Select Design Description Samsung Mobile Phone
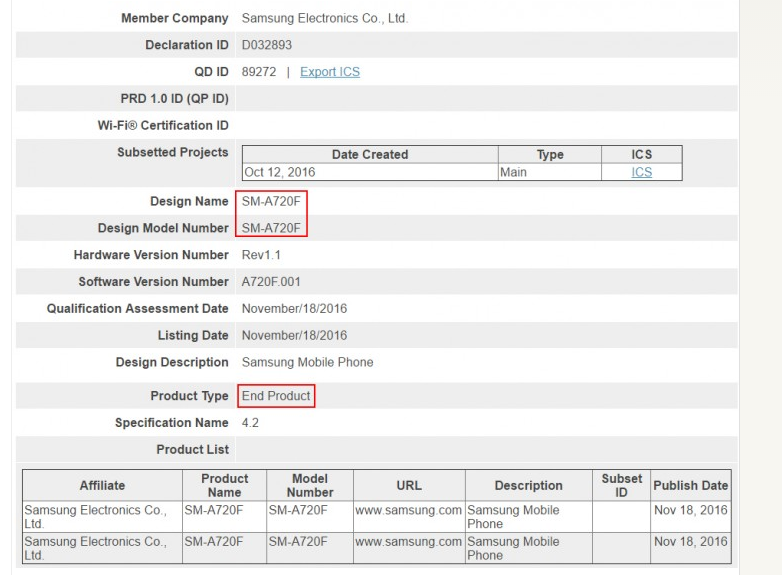Screen dimensions: 782x575 pyautogui.click(x=307, y=363)
